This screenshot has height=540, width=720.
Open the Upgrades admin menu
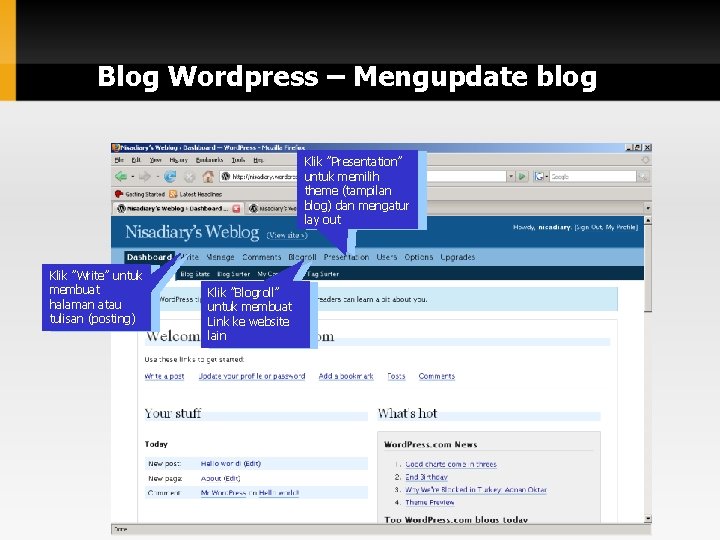coord(457,257)
